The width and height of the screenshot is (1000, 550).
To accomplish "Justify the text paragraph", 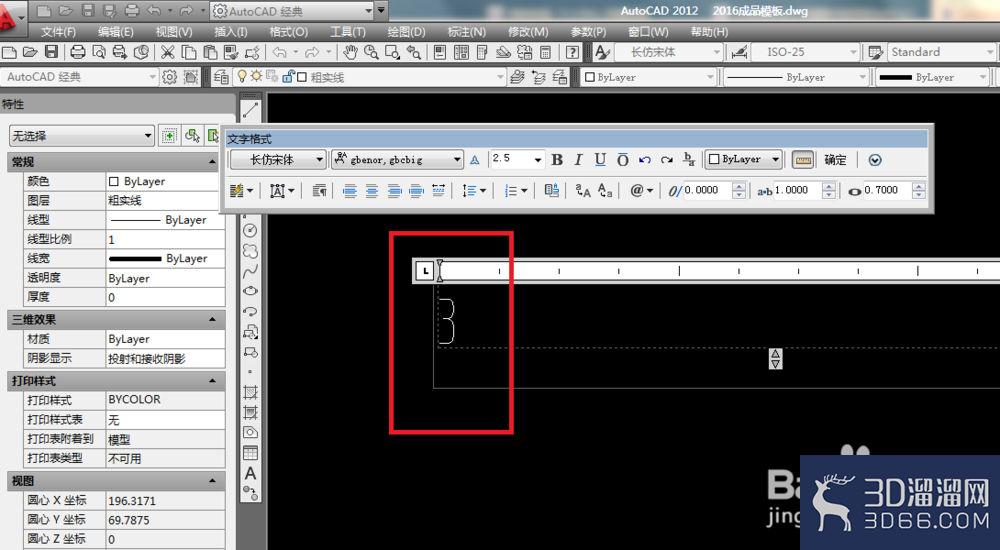I will pos(416,190).
